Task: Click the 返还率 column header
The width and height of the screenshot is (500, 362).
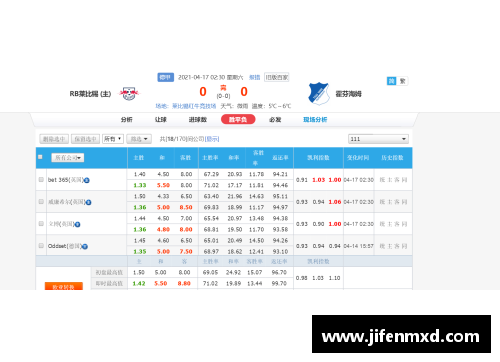Action: [x=280, y=158]
